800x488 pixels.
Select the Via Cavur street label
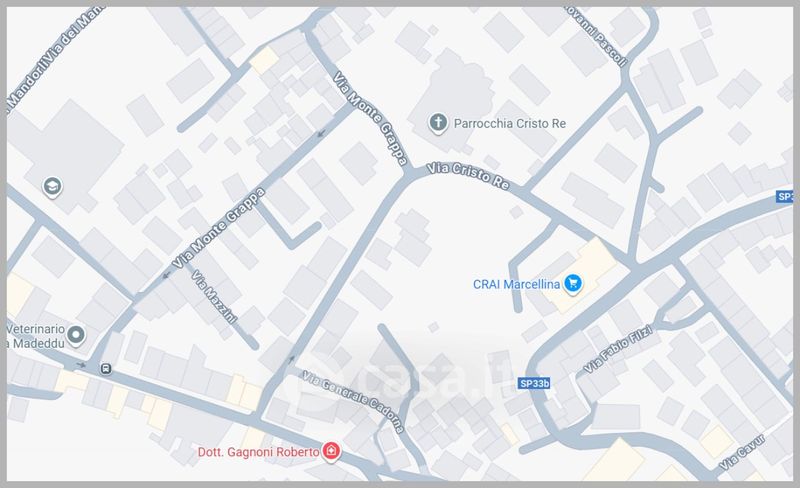click(x=742, y=452)
